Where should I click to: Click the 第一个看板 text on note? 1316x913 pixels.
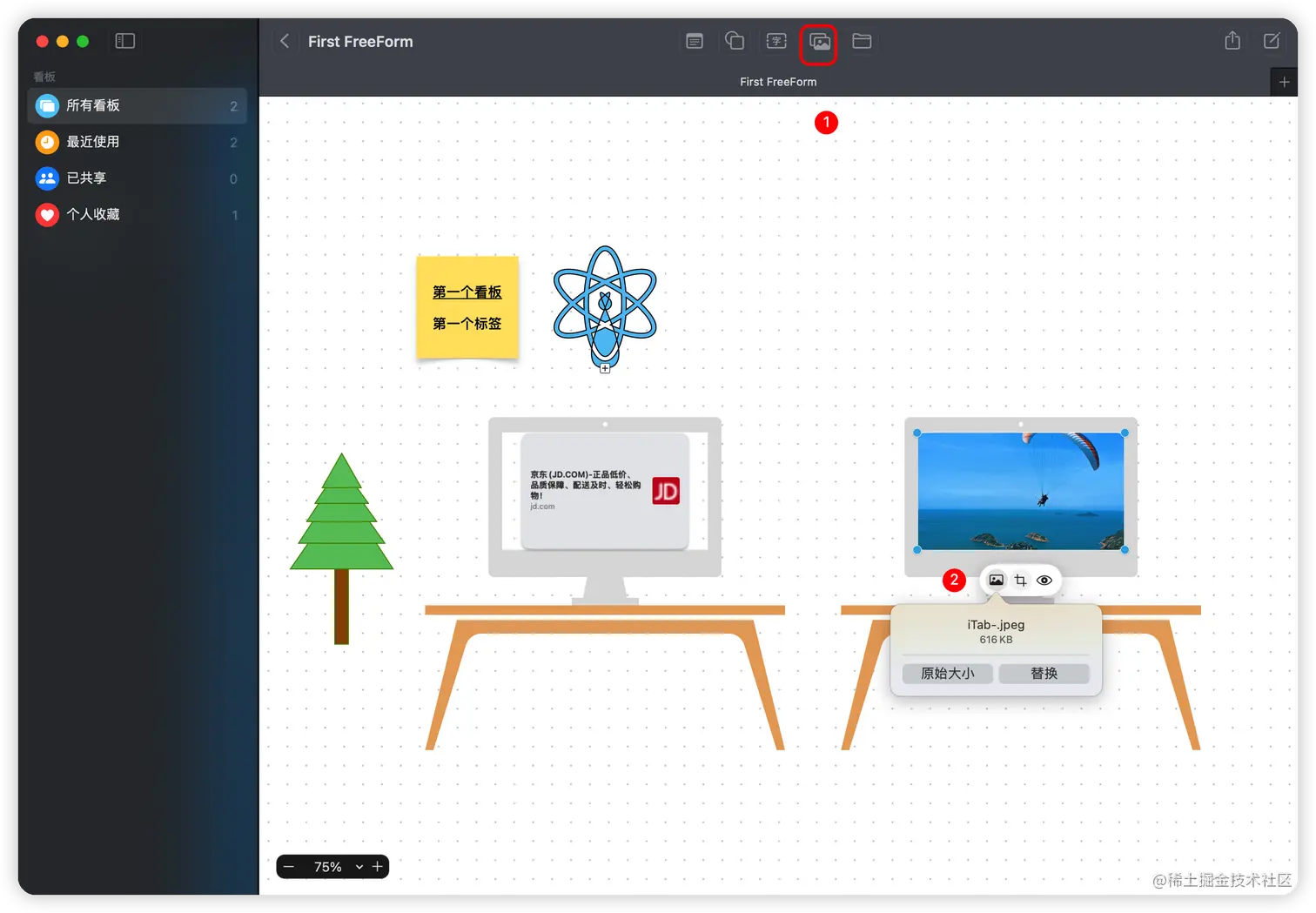(x=467, y=292)
